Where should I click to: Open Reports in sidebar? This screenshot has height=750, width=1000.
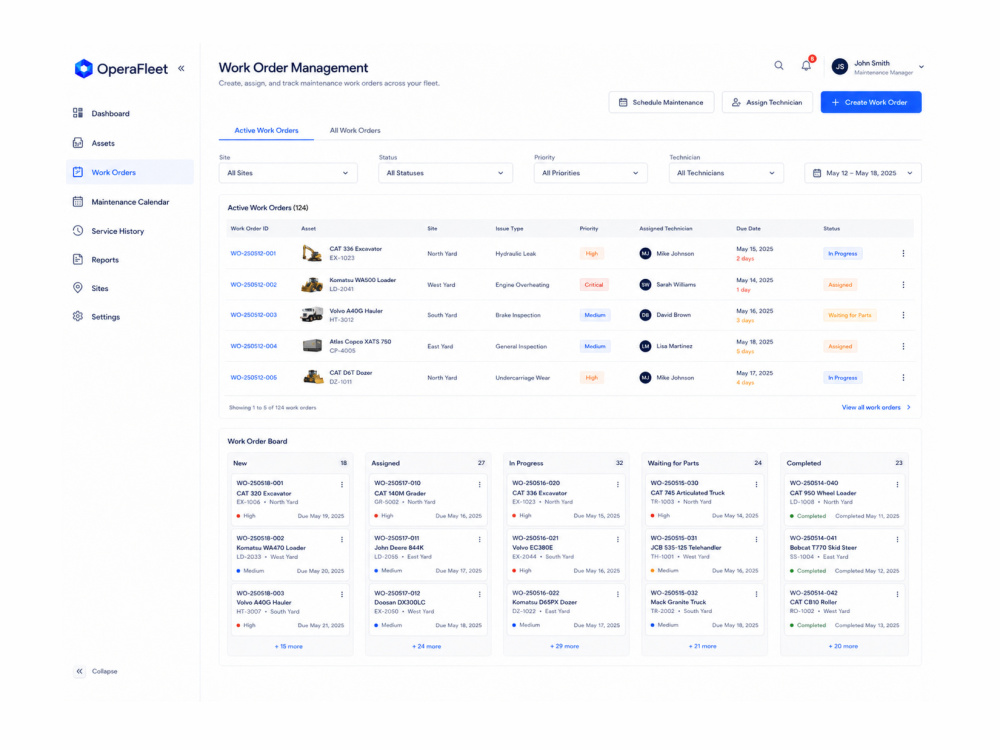[x=129, y=260]
